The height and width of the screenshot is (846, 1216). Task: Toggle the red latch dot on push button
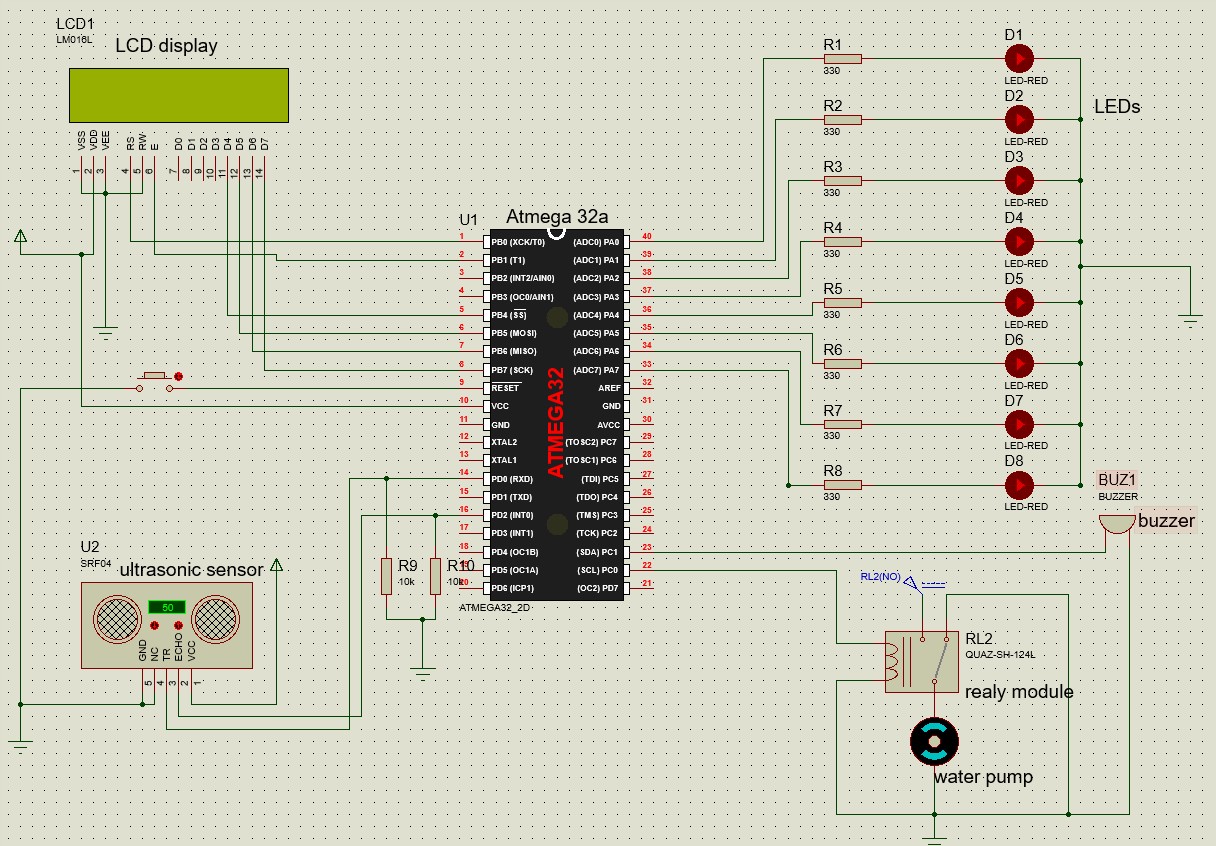pyautogui.click(x=180, y=377)
